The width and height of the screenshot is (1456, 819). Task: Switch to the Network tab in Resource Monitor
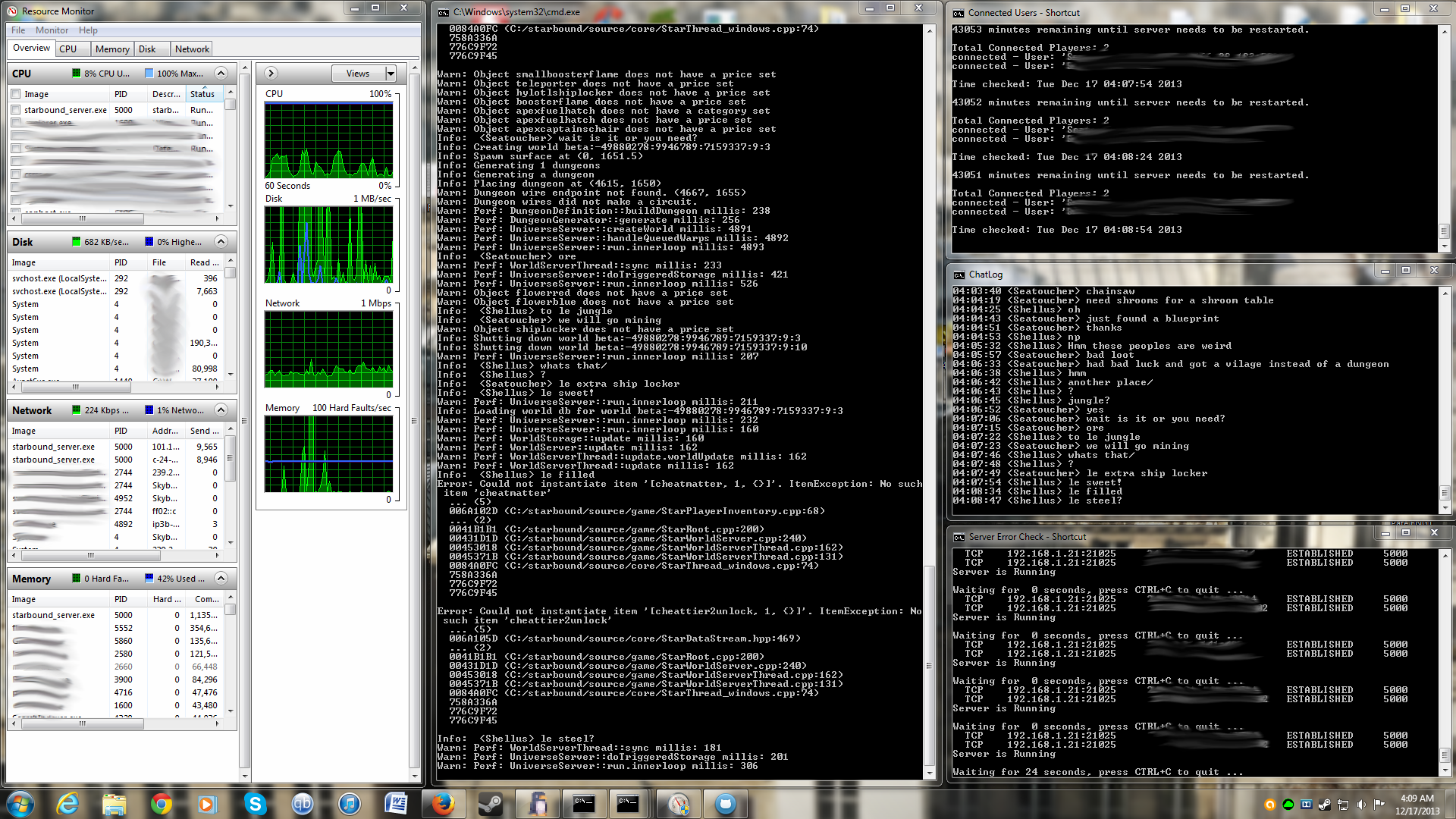tap(191, 49)
